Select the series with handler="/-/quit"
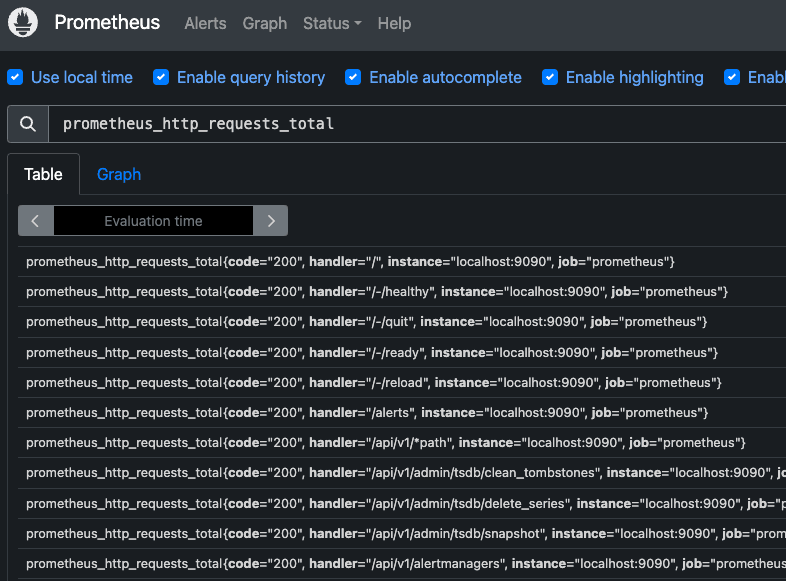This screenshot has height=581, width=786. pos(402,322)
